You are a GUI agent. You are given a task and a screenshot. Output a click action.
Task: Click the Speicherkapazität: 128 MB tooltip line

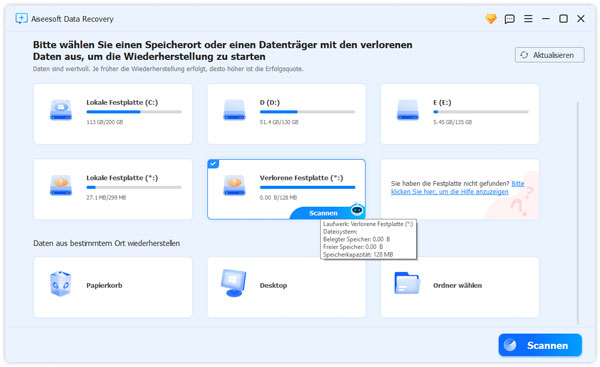pos(358,254)
